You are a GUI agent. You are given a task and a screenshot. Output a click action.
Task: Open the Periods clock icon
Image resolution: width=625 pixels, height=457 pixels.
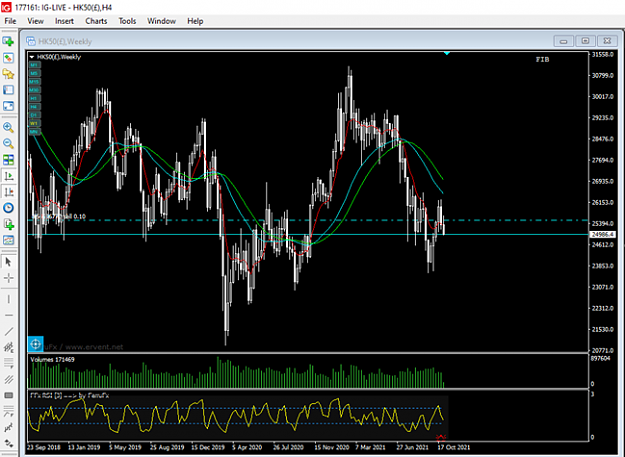[8, 208]
